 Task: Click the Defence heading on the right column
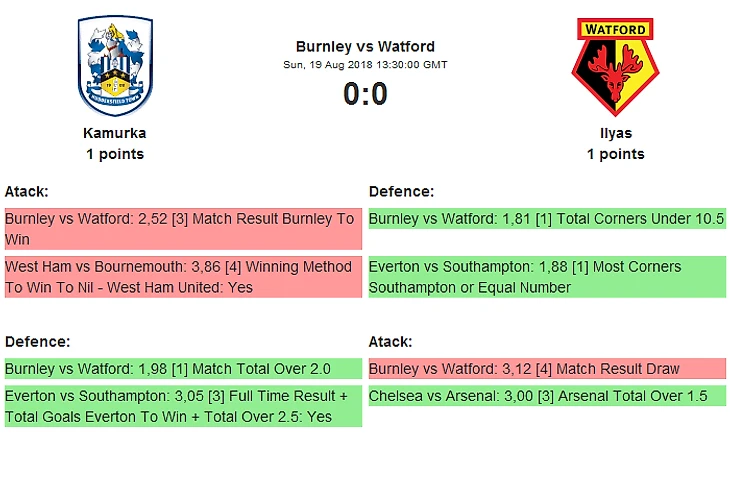point(401,192)
